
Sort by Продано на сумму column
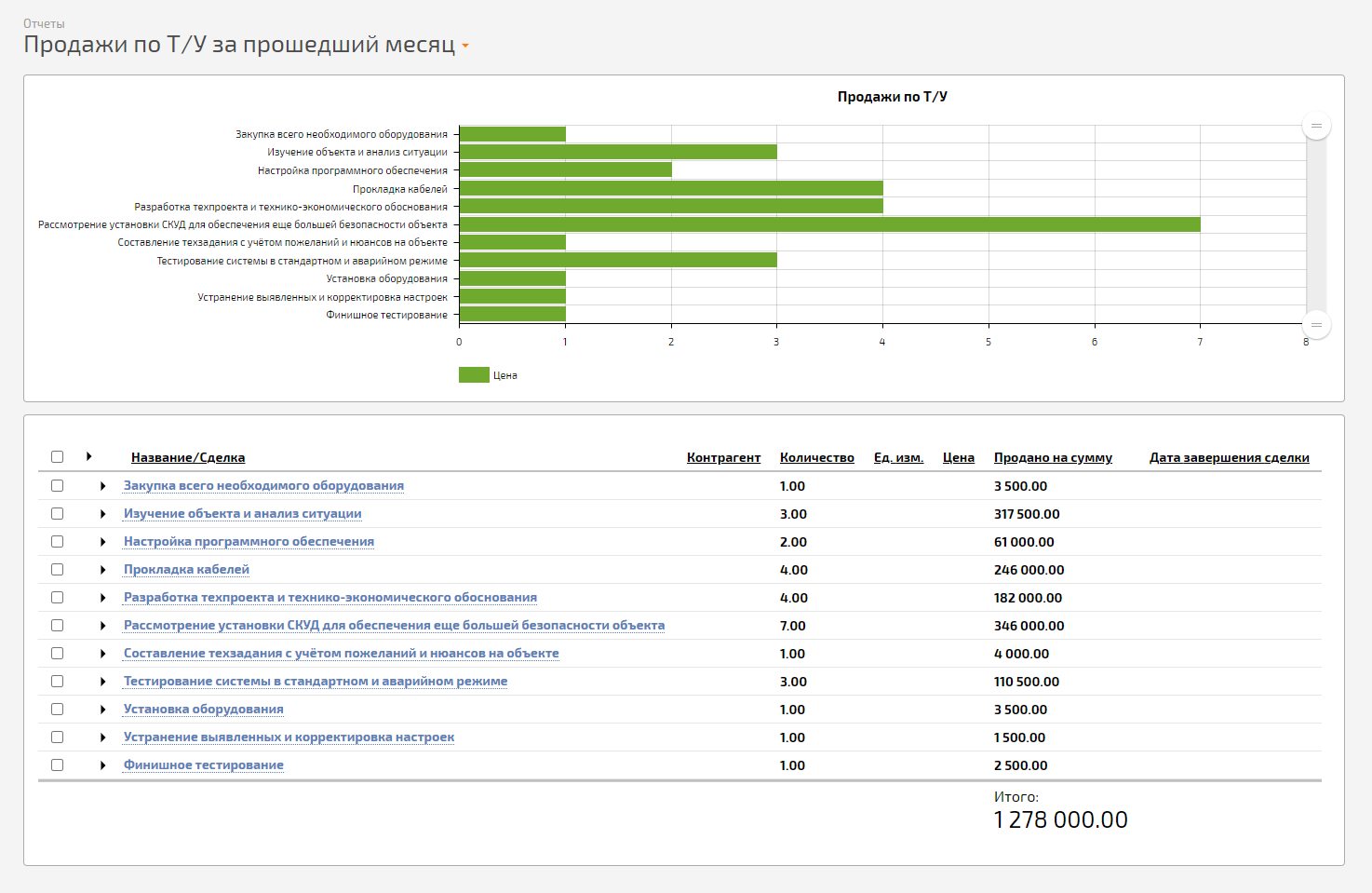[1053, 457]
